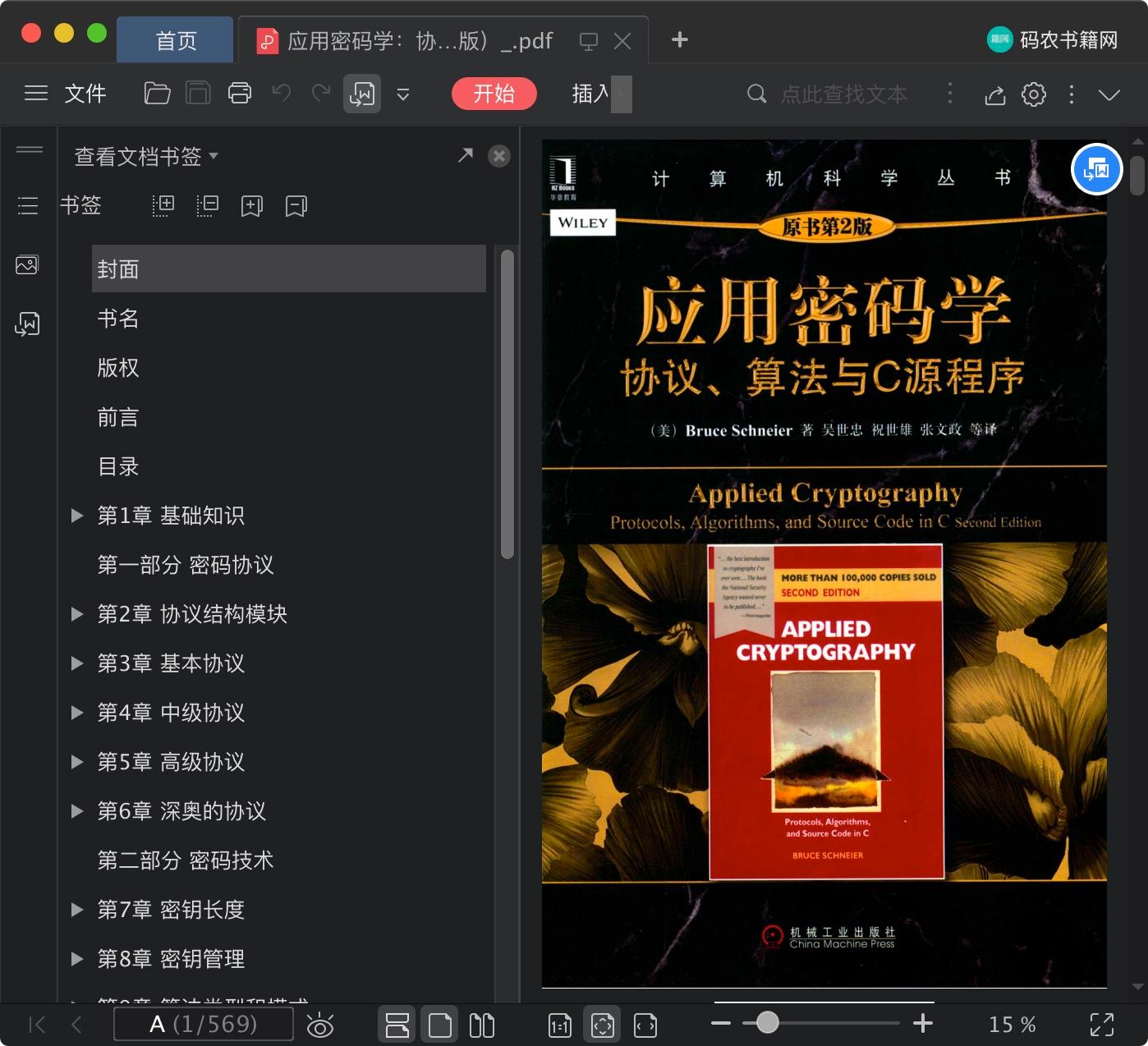The image size is (1148, 1046).
Task: Click the presentation screen icon on tab
Action: click(x=589, y=41)
